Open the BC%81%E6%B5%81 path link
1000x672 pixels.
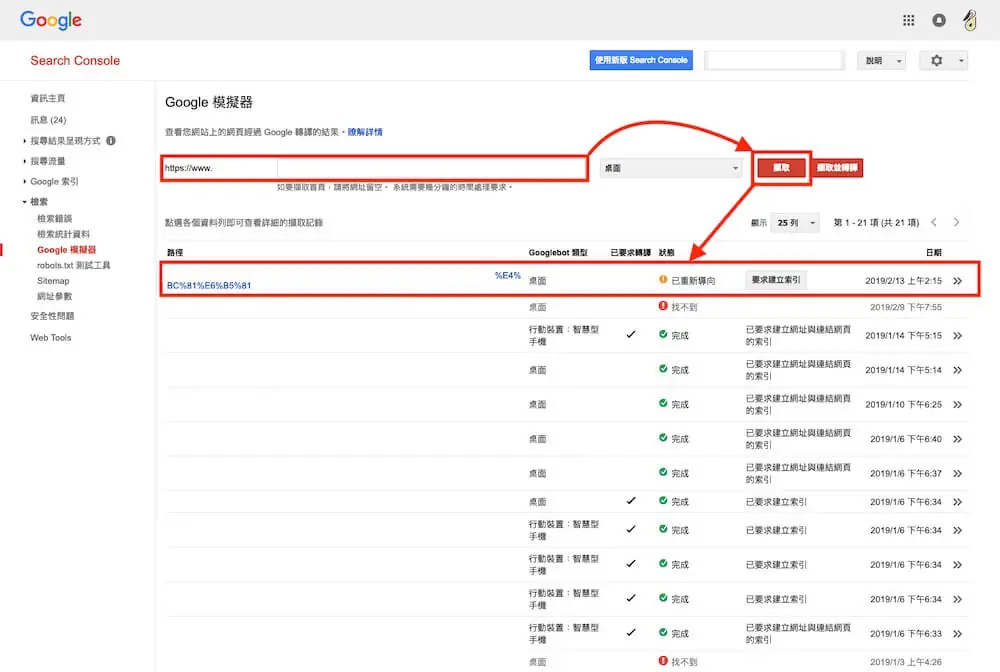coord(209,286)
